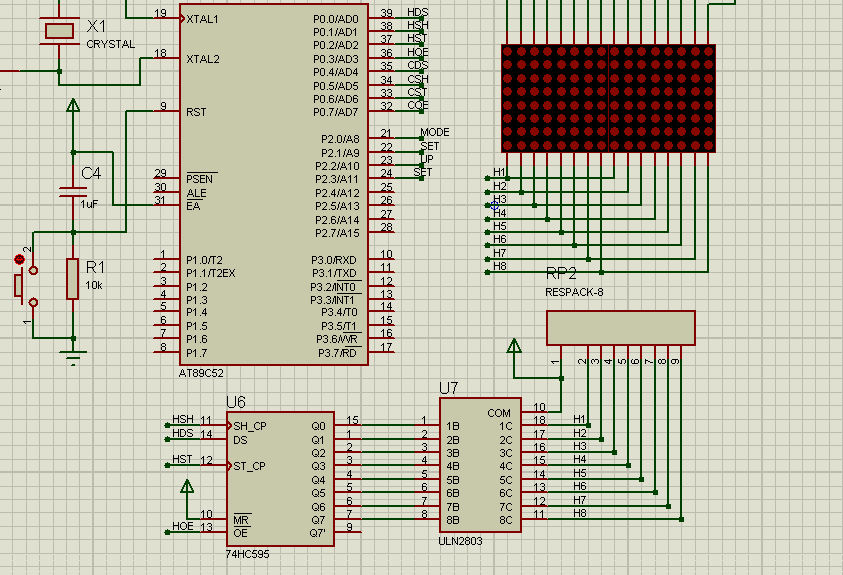
Task: Select the ground symbol below R1
Action: (73, 357)
